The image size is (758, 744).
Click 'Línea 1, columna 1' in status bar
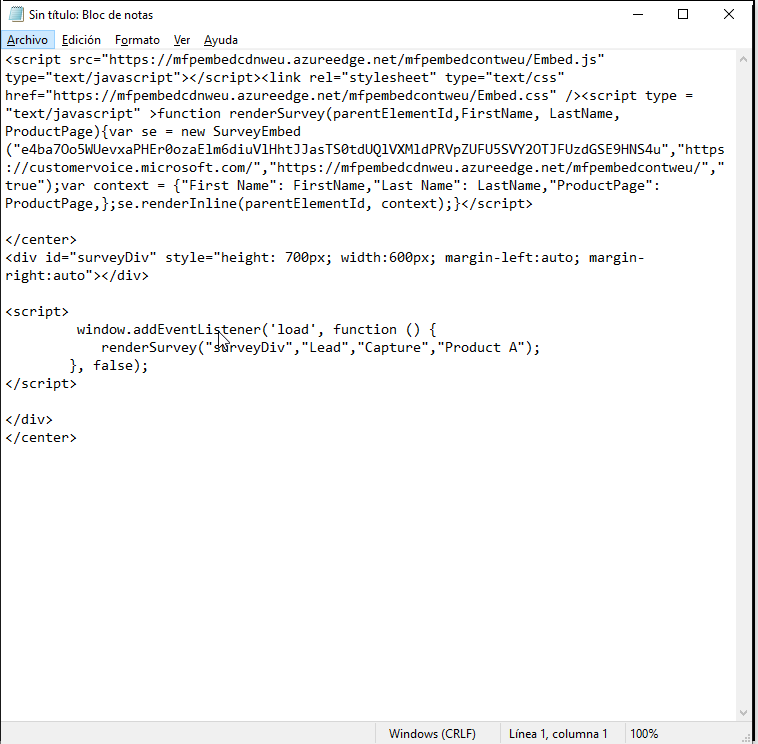pyautogui.click(x=557, y=733)
